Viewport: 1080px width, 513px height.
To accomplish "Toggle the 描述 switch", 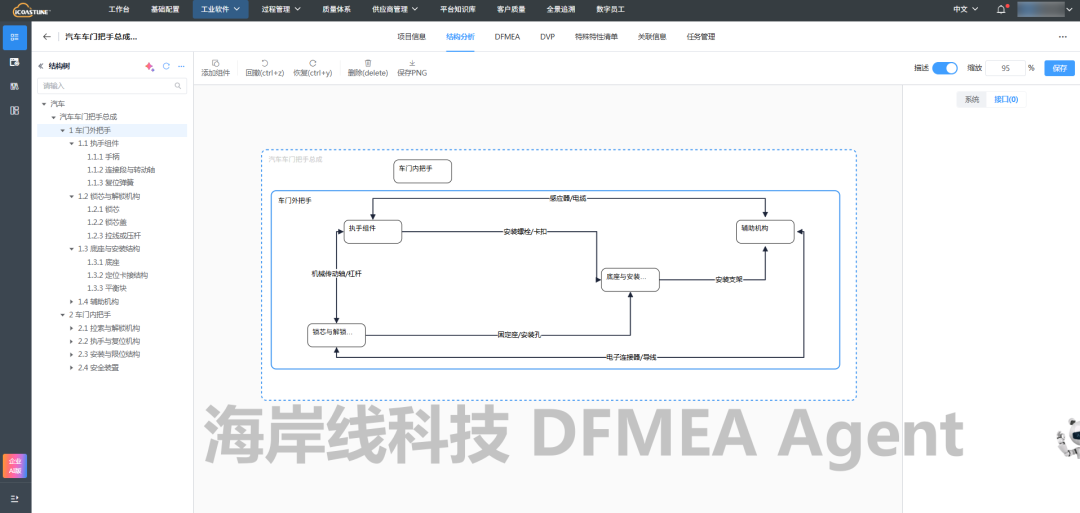I will pos(945,68).
